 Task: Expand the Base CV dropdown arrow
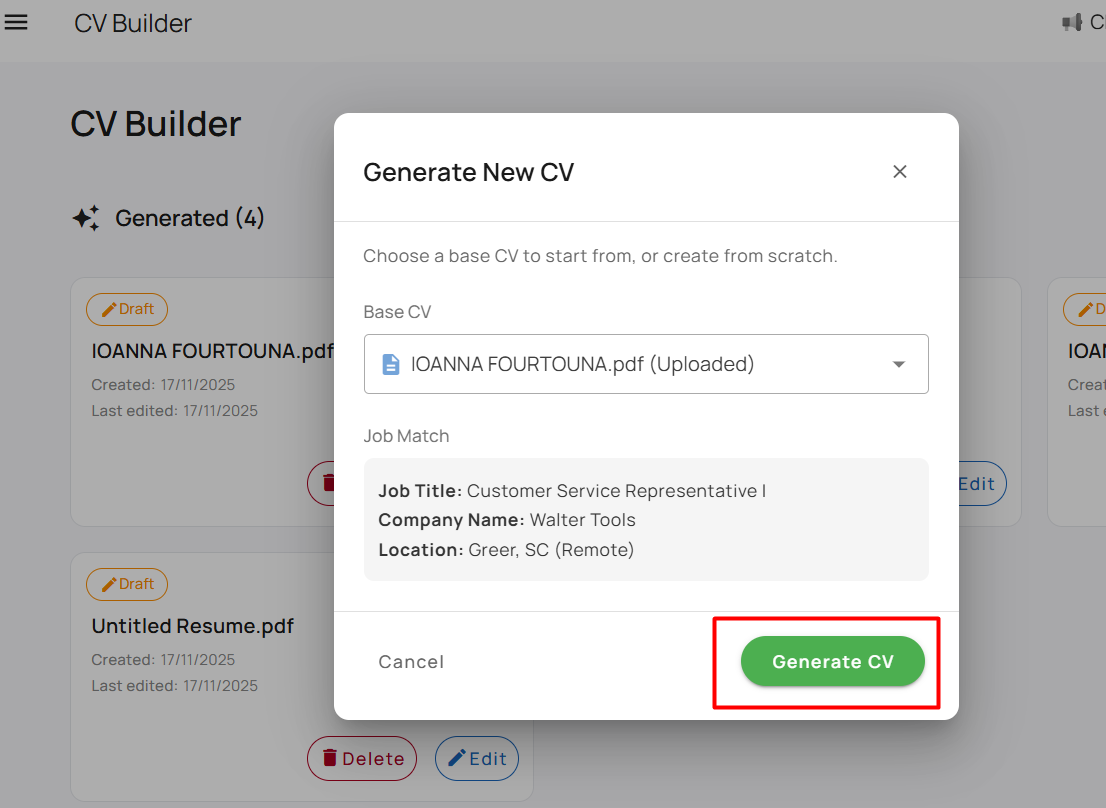point(898,364)
